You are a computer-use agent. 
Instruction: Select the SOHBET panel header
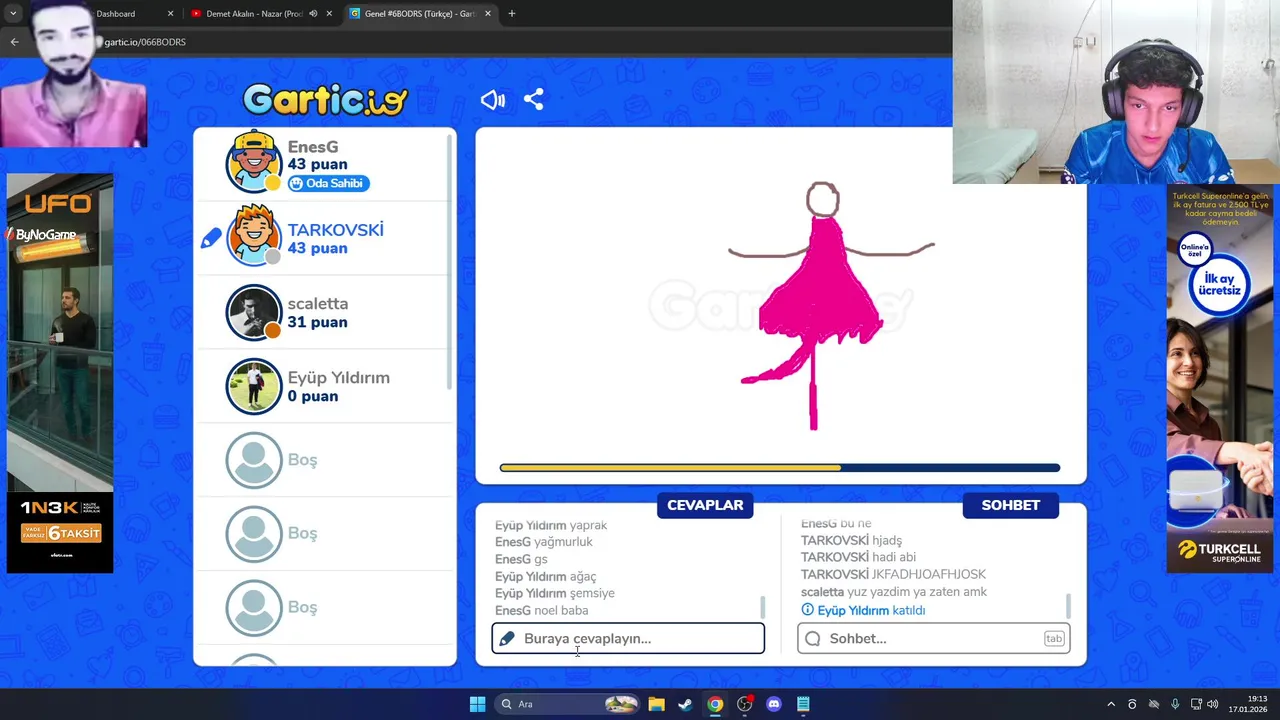coord(1010,505)
